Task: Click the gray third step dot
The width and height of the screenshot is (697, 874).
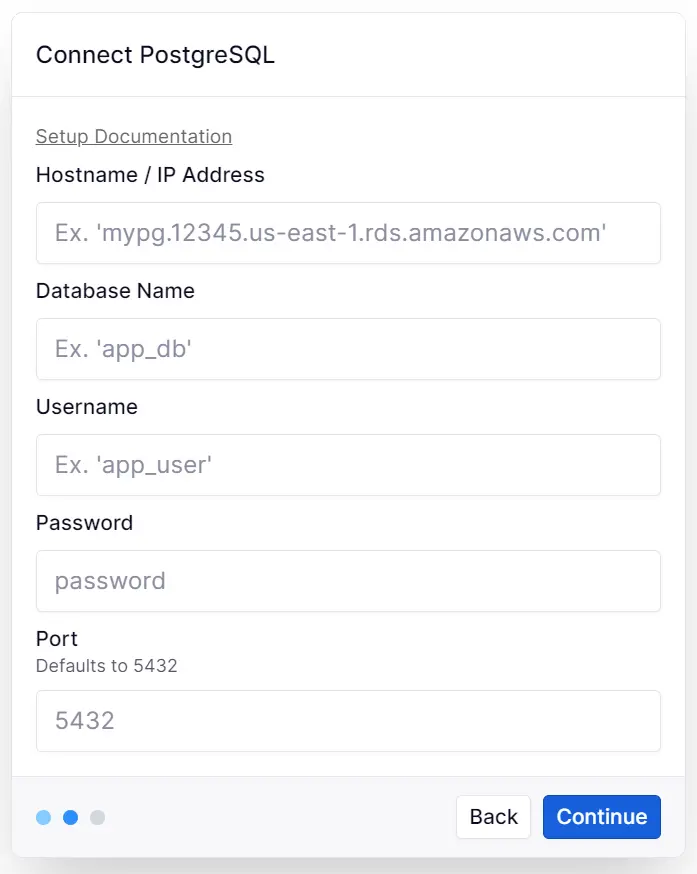Action: [97, 817]
